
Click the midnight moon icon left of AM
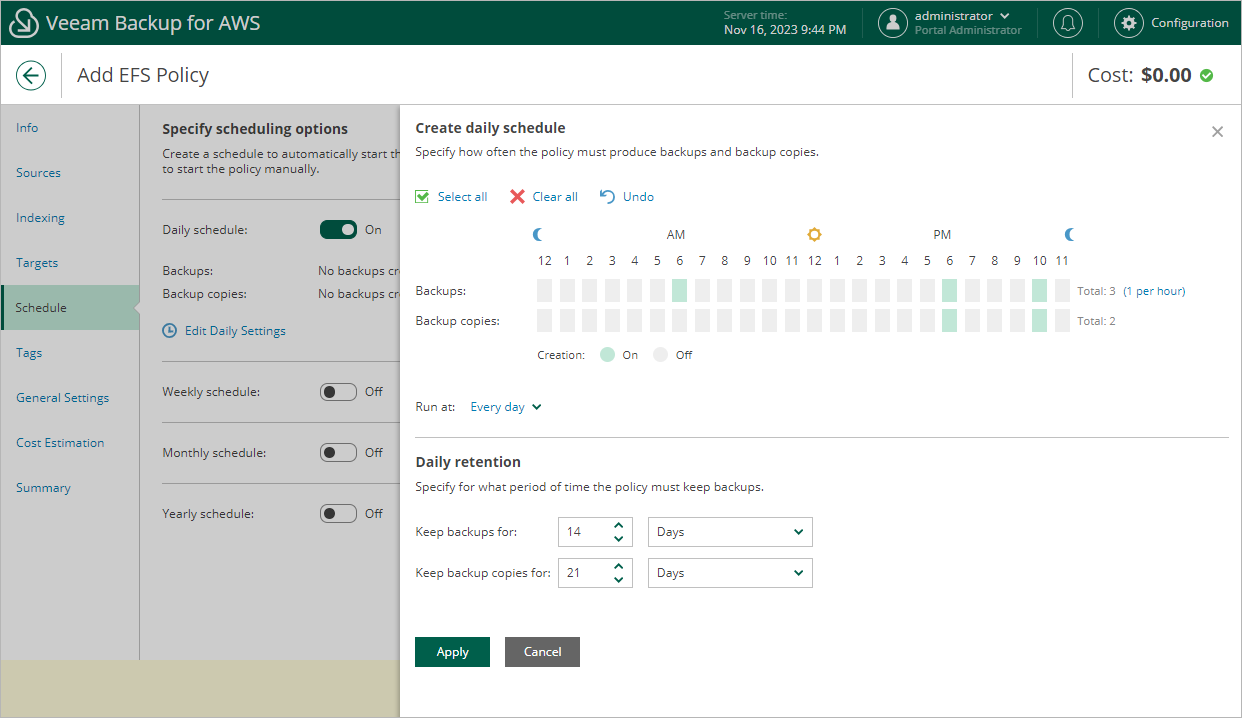point(538,235)
